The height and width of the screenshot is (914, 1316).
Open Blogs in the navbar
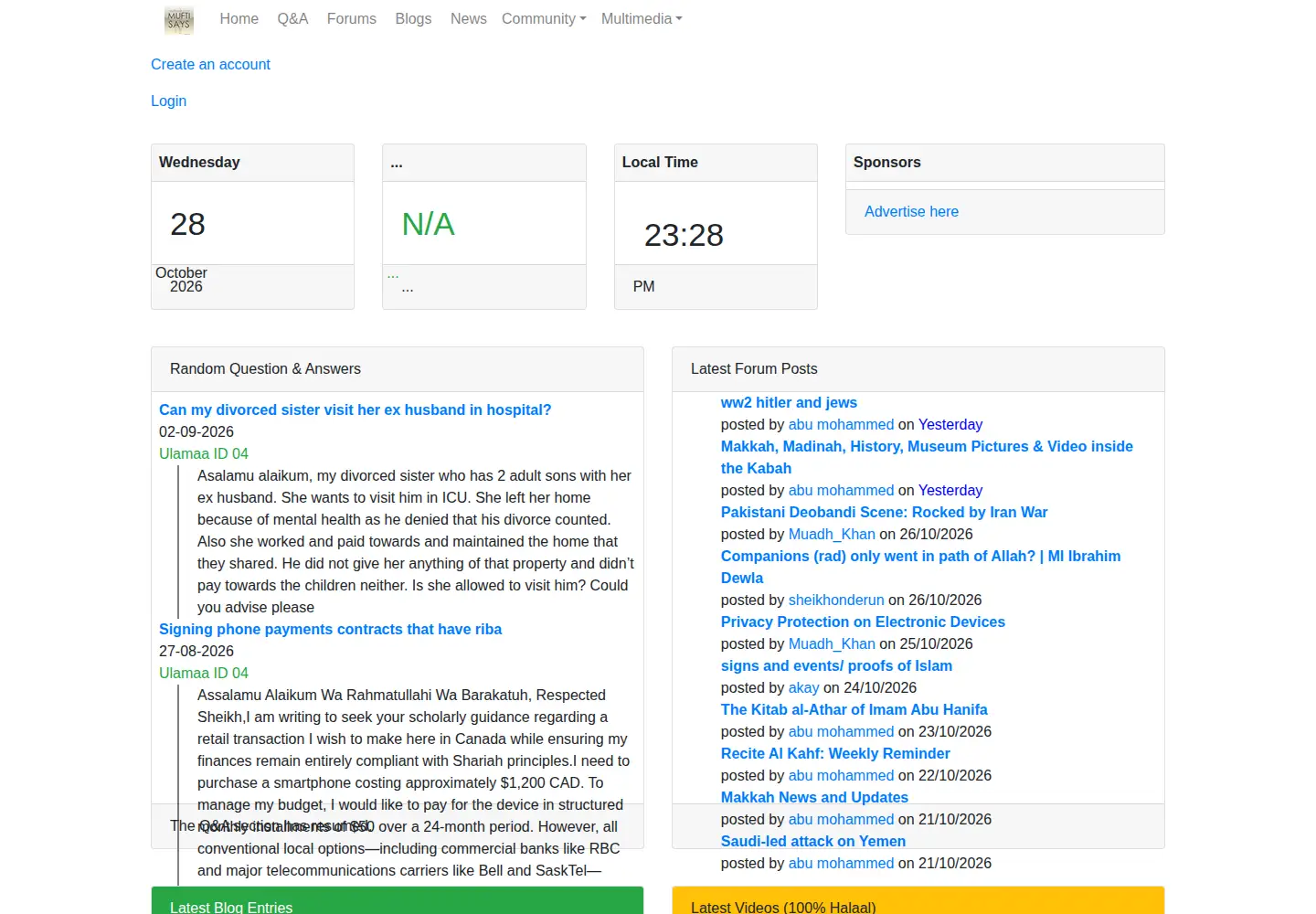coord(413,18)
